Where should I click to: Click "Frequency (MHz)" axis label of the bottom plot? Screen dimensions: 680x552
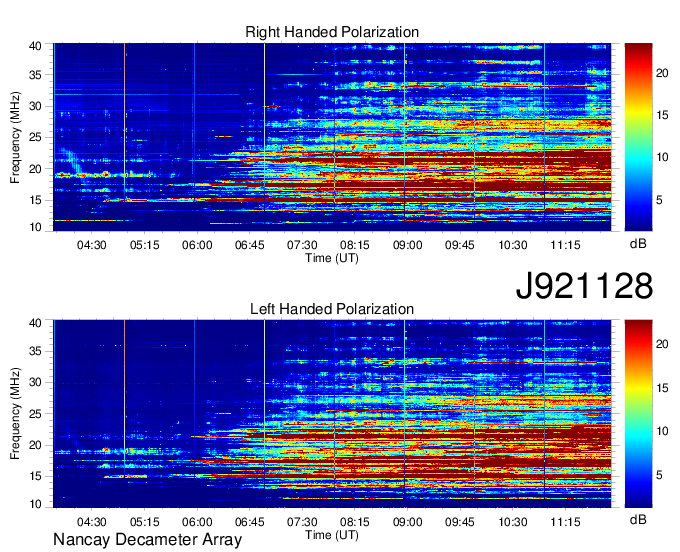pos(15,414)
